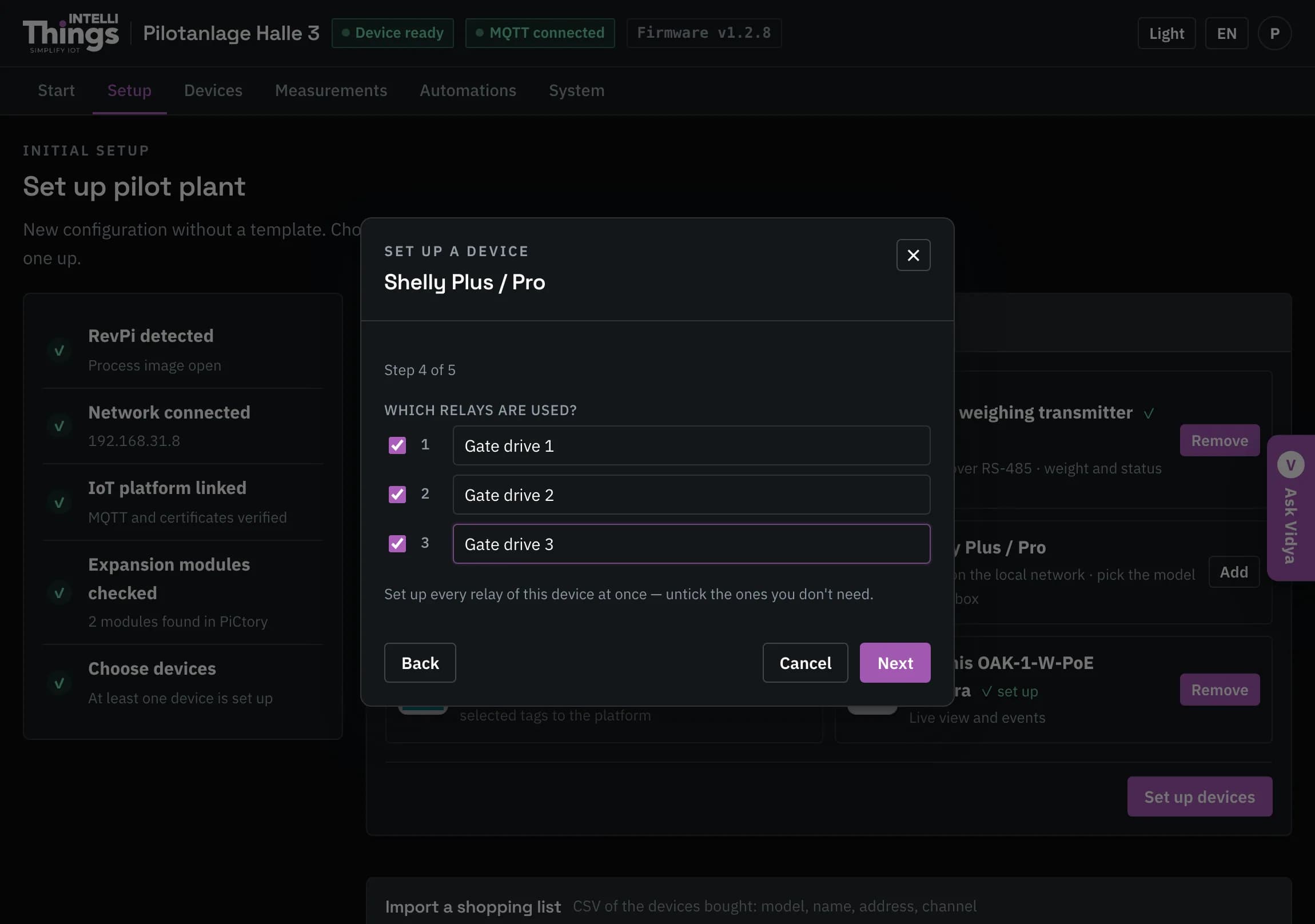Select the Automations tab
This screenshot has width=1315, height=924.
pos(468,90)
